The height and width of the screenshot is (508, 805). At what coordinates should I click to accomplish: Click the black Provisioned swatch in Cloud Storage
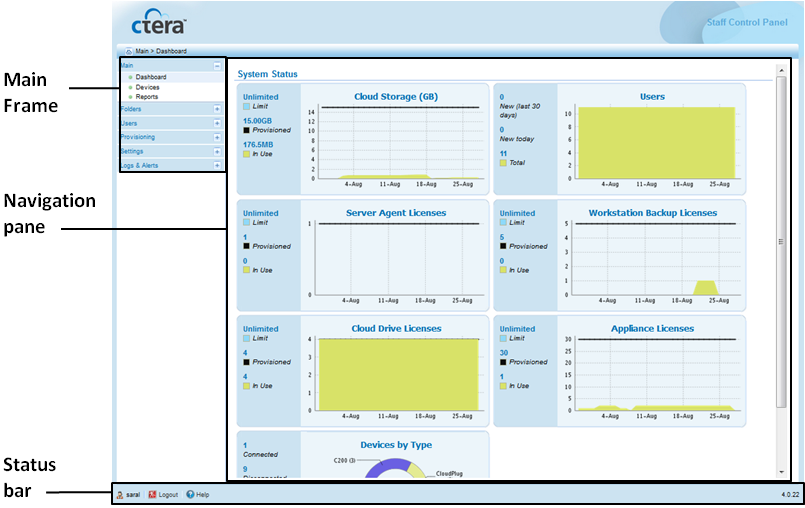[x=246, y=130]
